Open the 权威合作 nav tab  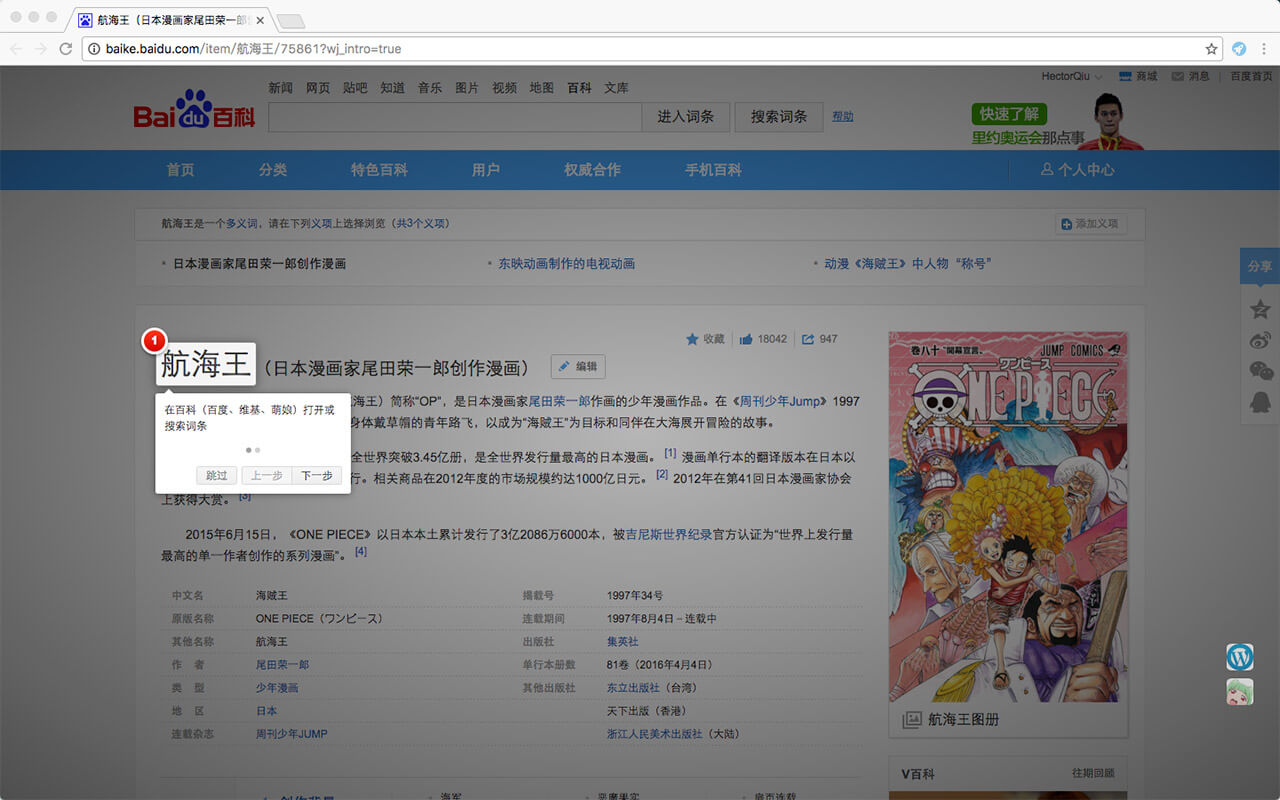592,170
